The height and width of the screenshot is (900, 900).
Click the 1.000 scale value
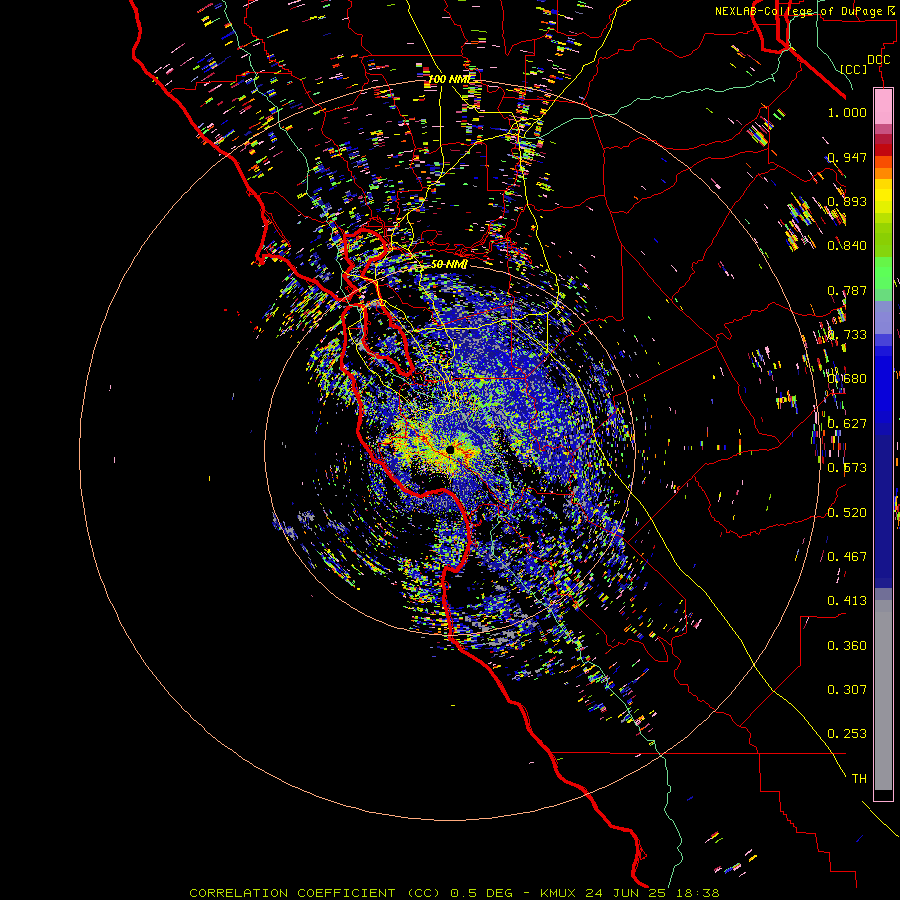tap(847, 112)
